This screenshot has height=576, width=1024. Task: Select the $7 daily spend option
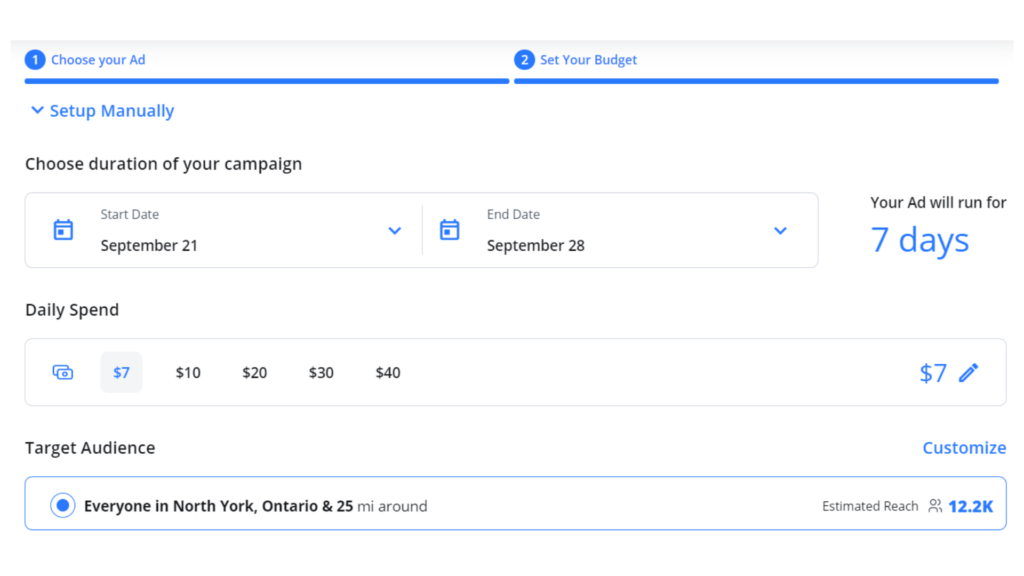[x=121, y=372]
